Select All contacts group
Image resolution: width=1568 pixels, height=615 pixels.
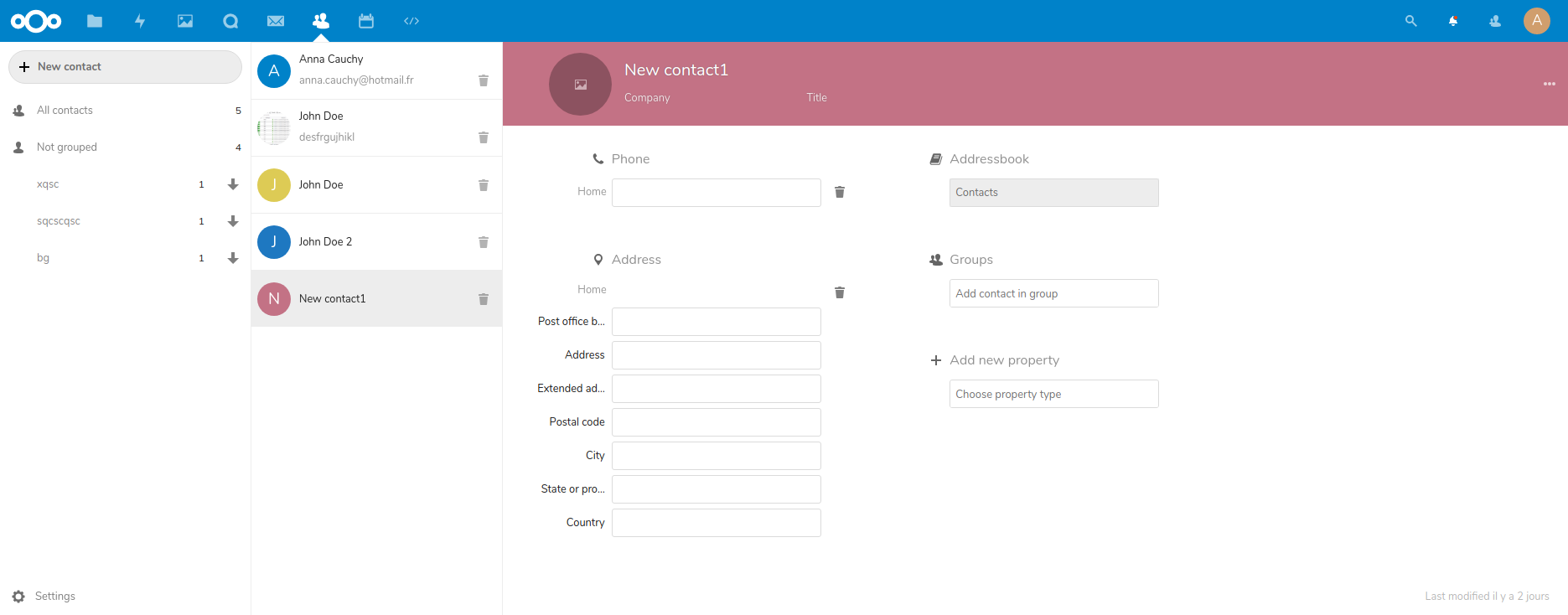(125, 111)
